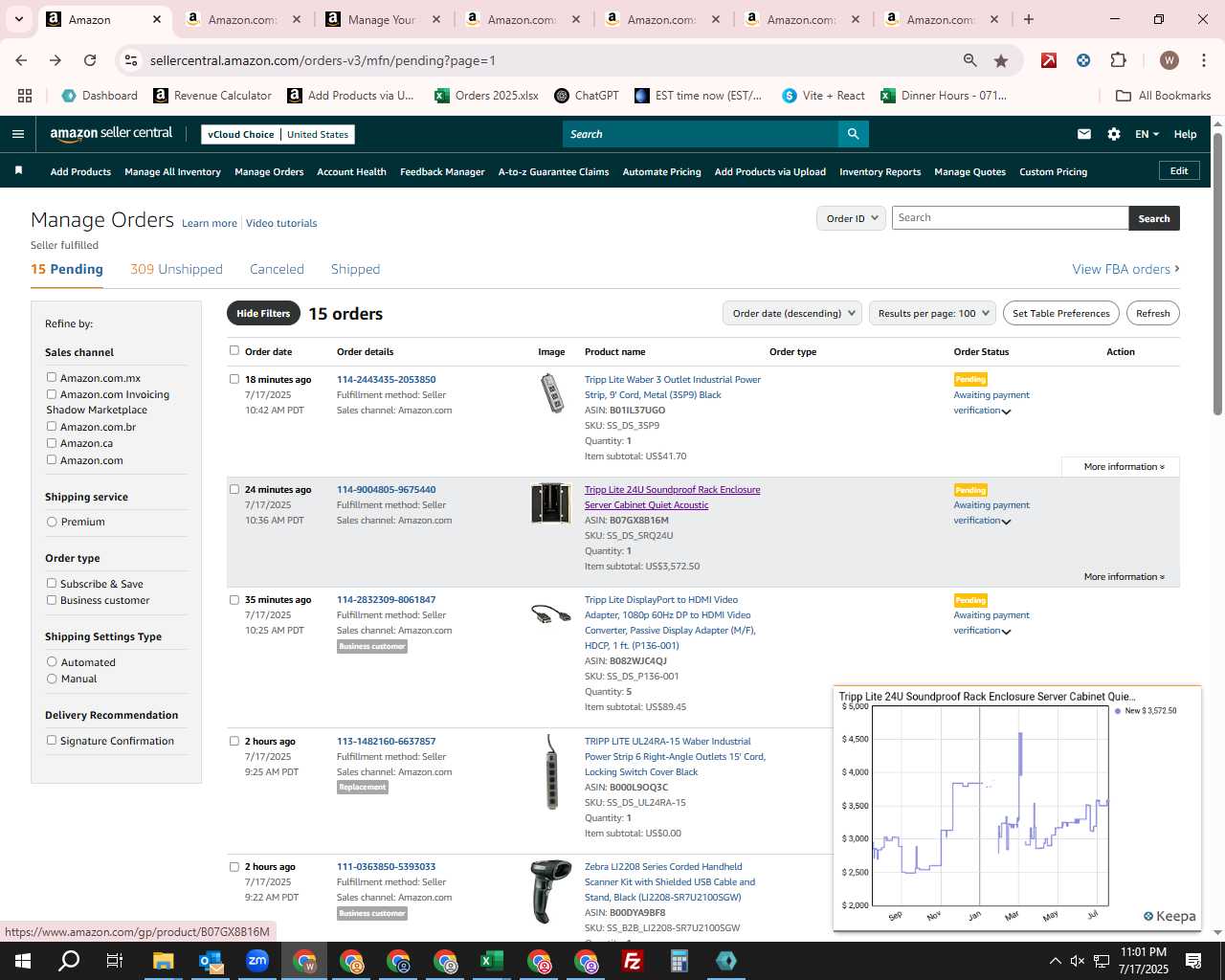1225x980 pixels.
Task: Open Zoom from the taskbar
Action: point(257,961)
